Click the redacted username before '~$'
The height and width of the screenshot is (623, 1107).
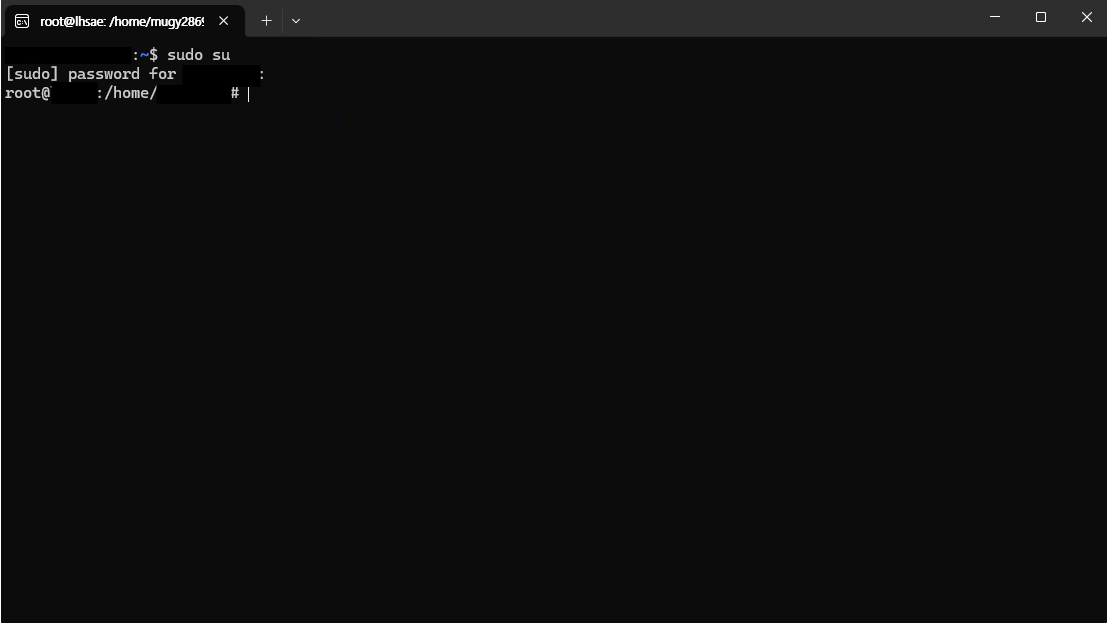[x=68, y=55]
